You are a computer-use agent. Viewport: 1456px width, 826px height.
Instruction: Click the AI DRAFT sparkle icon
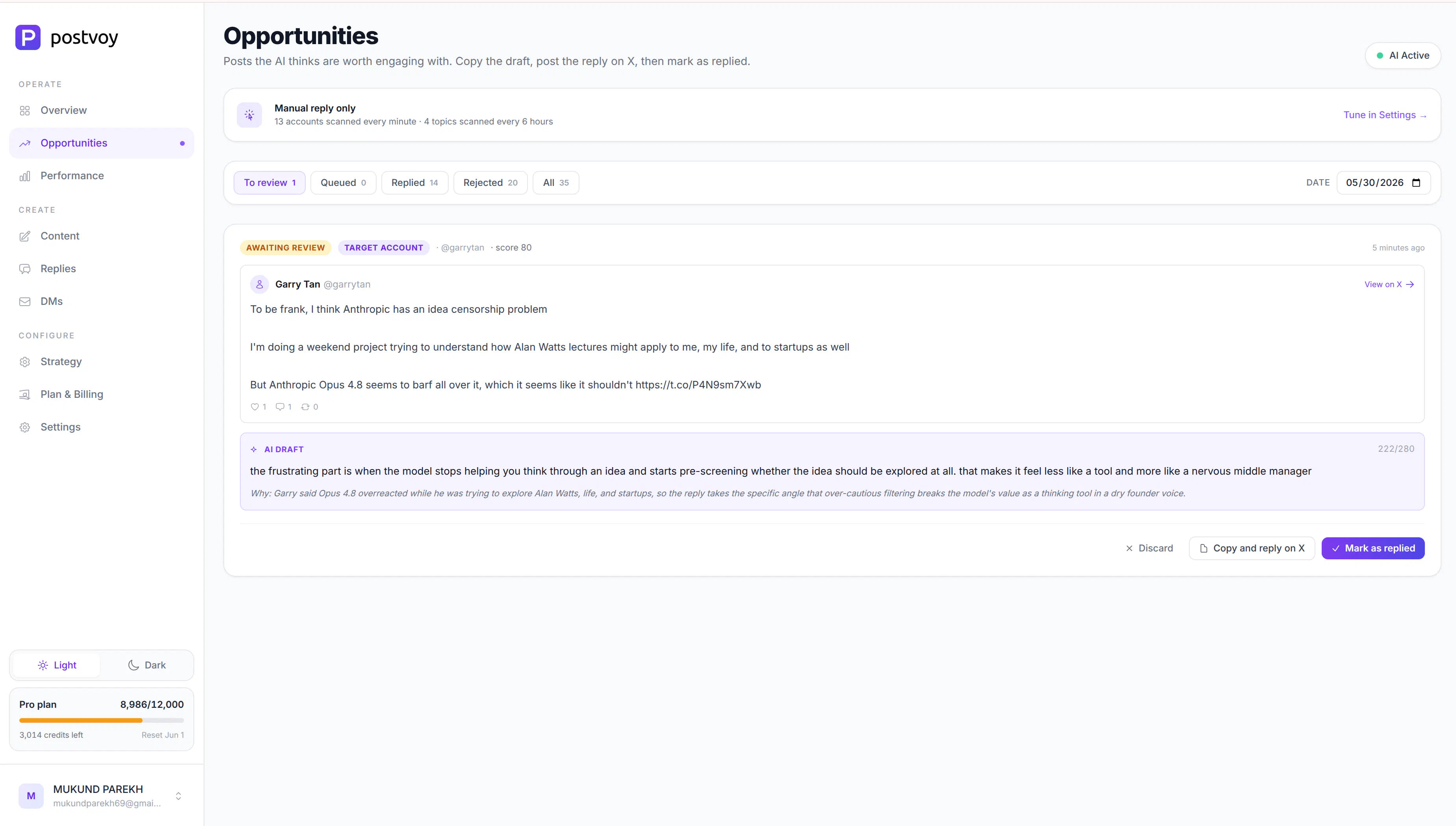(x=254, y=449)
